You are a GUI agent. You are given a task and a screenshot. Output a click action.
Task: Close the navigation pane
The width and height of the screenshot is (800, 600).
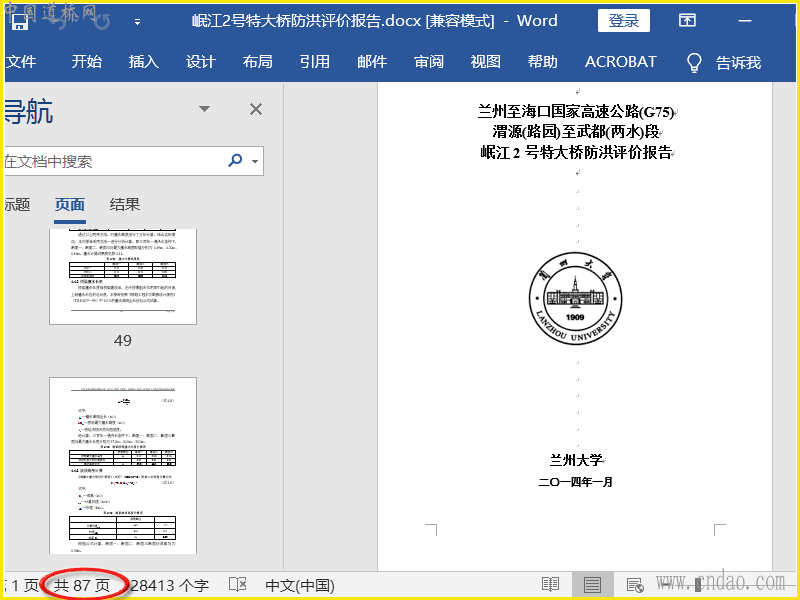[x=256, y=109]
